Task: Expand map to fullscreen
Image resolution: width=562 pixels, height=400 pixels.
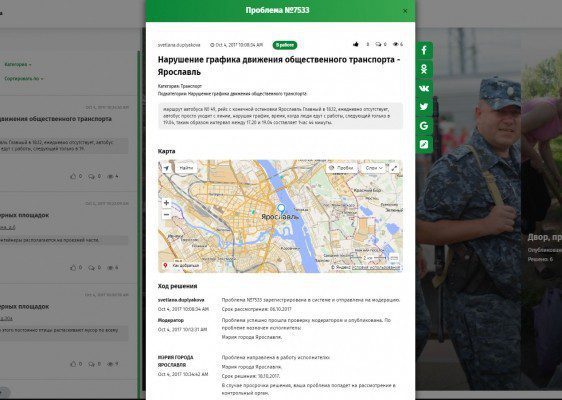Action: click(x=394, y=168)
